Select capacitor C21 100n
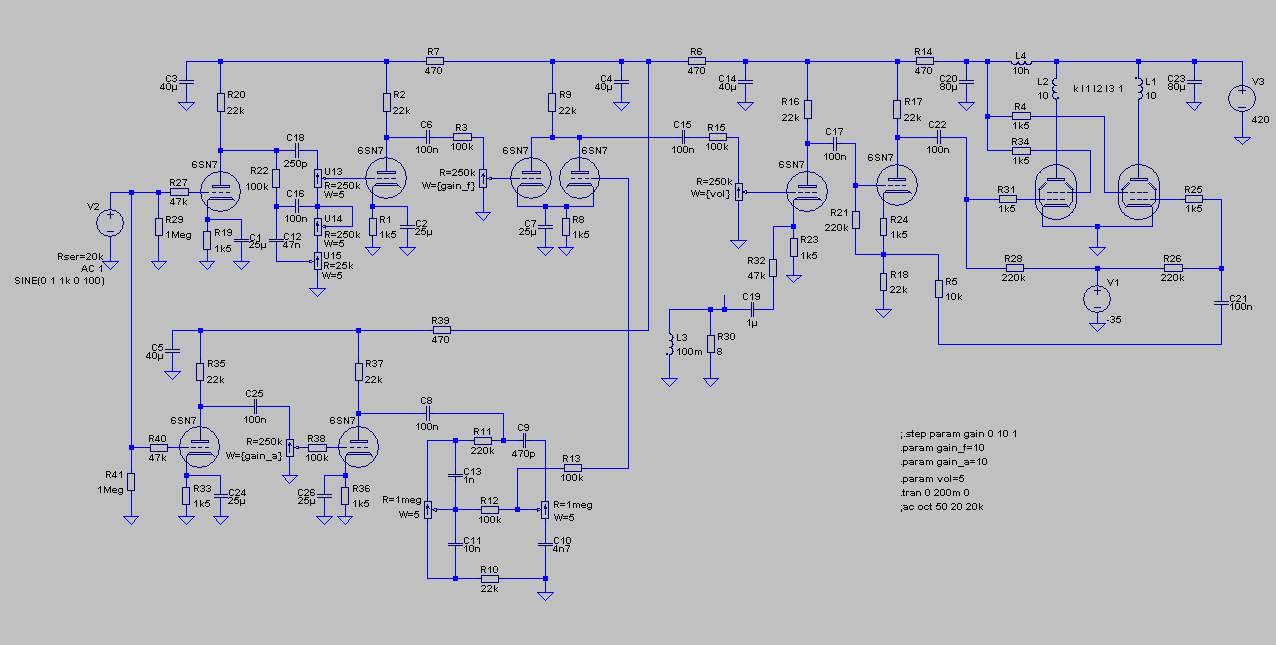 (x=1221, y=305)
